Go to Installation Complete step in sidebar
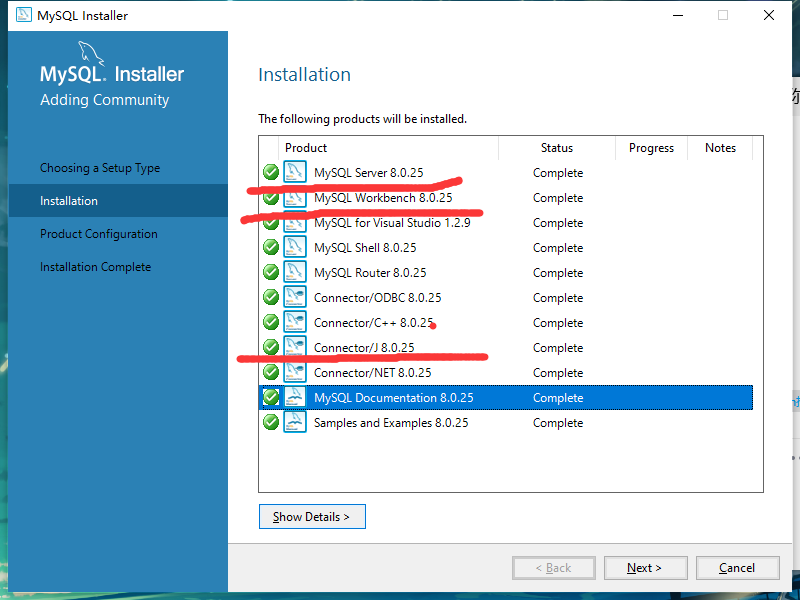The height and width of the screenshot is (600, 800). tap(96, 267)
